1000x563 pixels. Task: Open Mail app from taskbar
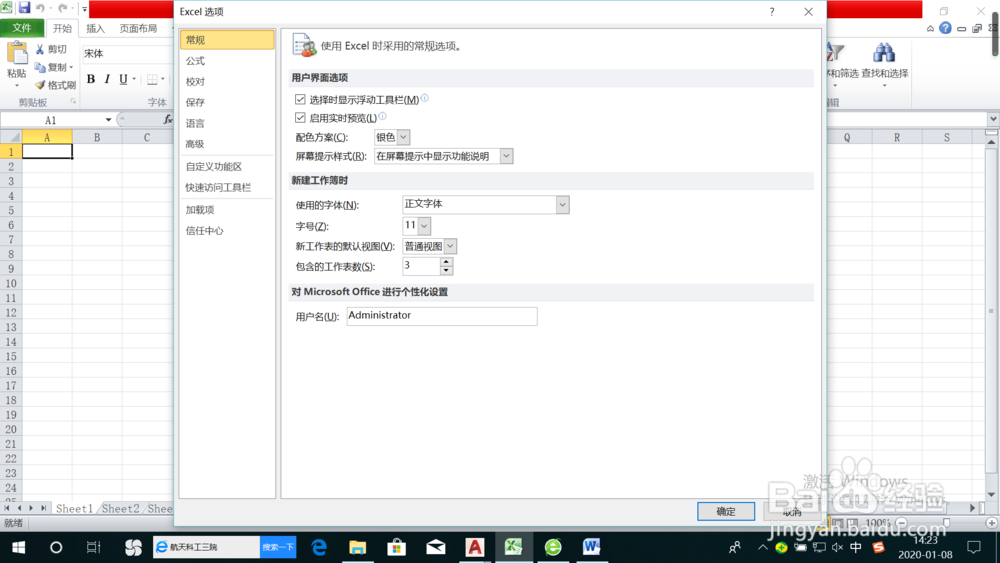point(436,547)
